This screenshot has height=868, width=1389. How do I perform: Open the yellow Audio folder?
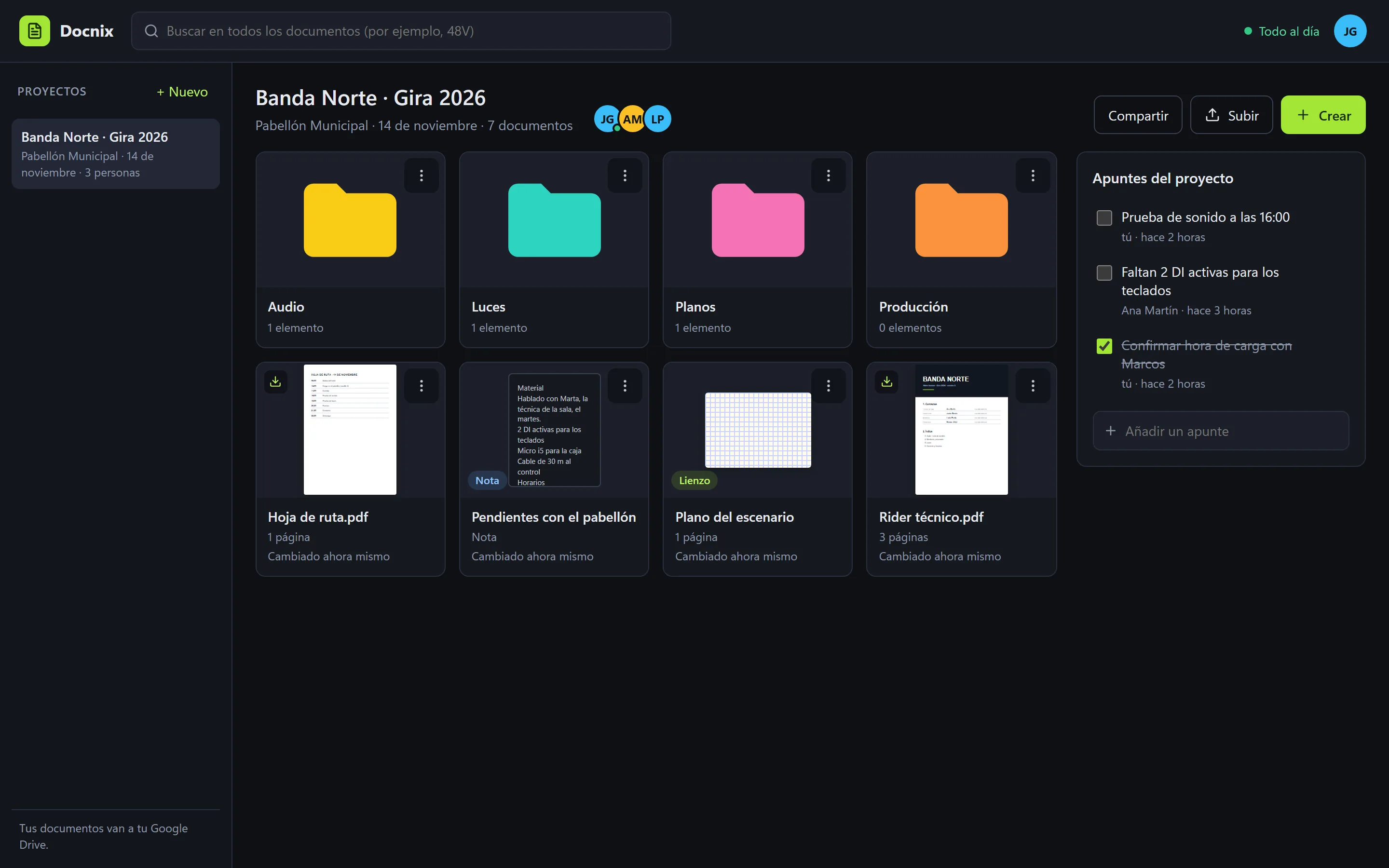tap(350, 220)
